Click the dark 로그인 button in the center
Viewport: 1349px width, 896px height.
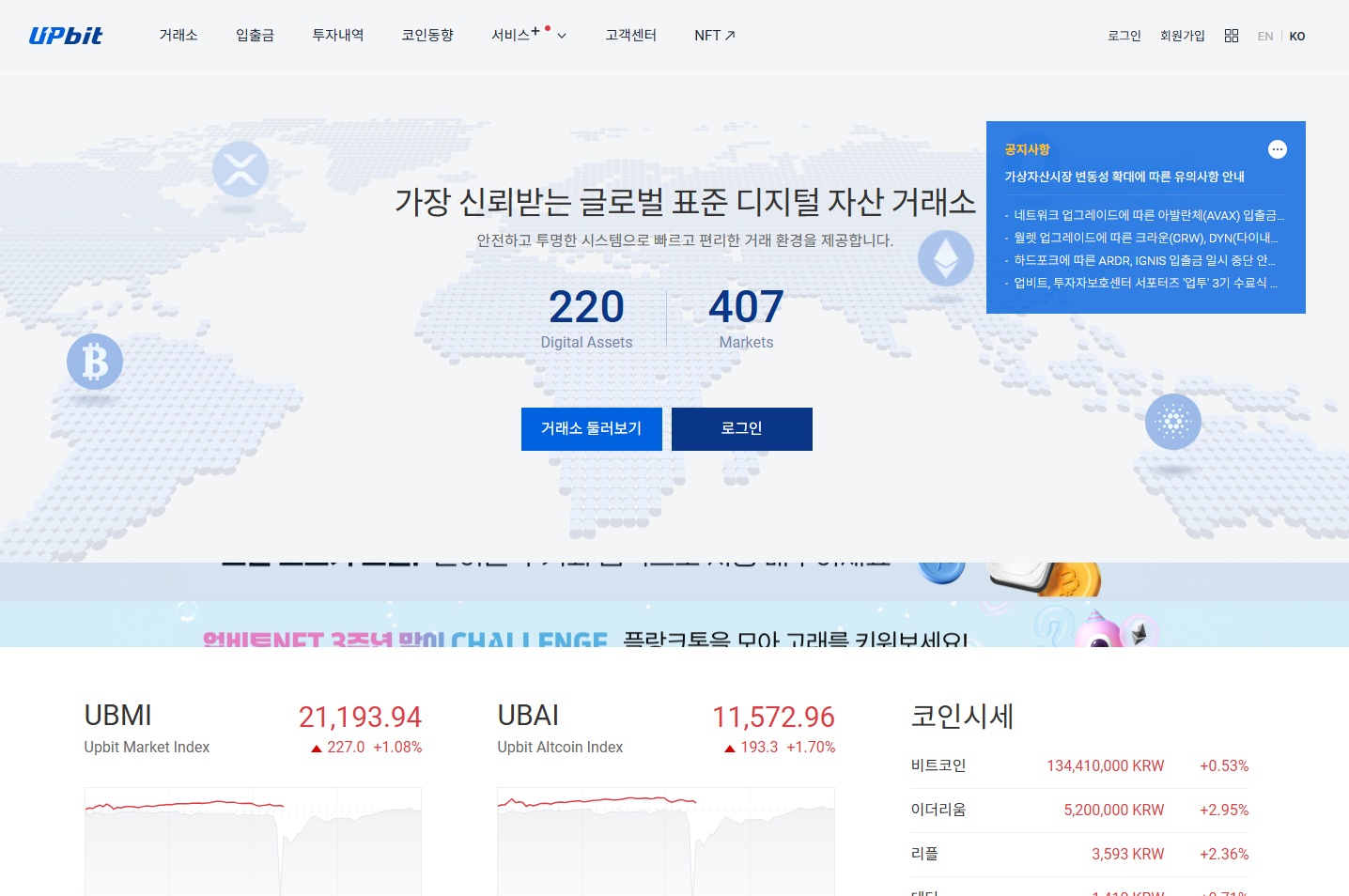(x=741, y=428)
